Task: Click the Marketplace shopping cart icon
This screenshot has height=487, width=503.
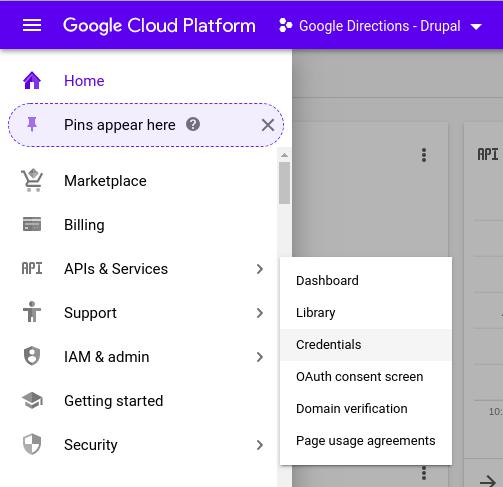Action: click(32, 180)
